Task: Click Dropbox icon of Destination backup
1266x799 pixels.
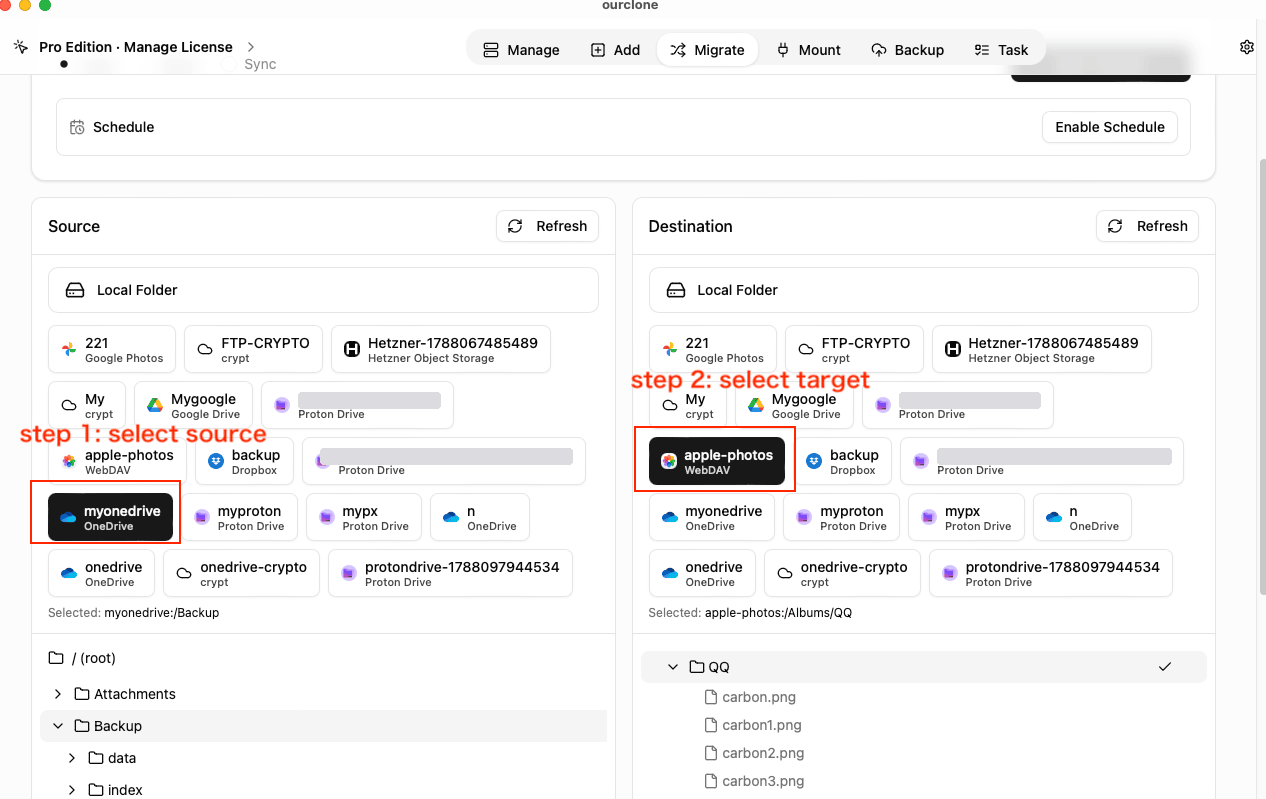Action: [814, 461]
